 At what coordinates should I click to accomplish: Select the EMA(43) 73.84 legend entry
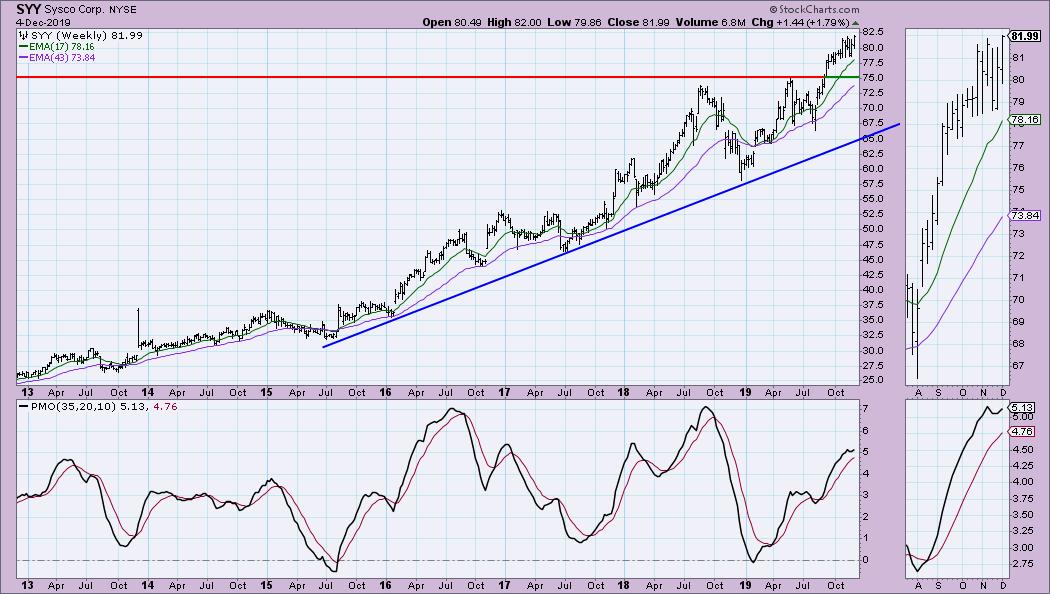pyautogui.click(x=58, y=58)
